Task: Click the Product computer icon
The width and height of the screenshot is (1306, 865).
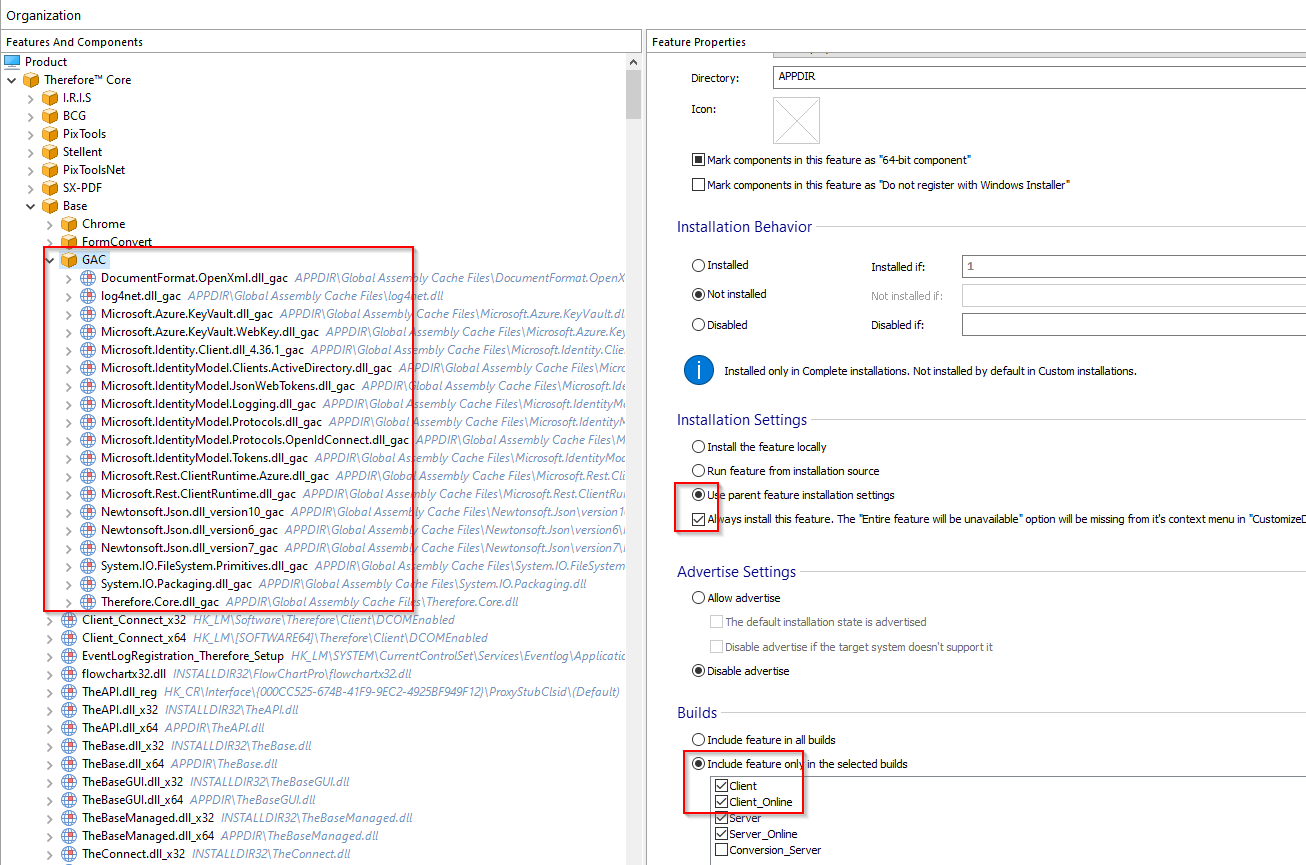Action: point(12,62)
